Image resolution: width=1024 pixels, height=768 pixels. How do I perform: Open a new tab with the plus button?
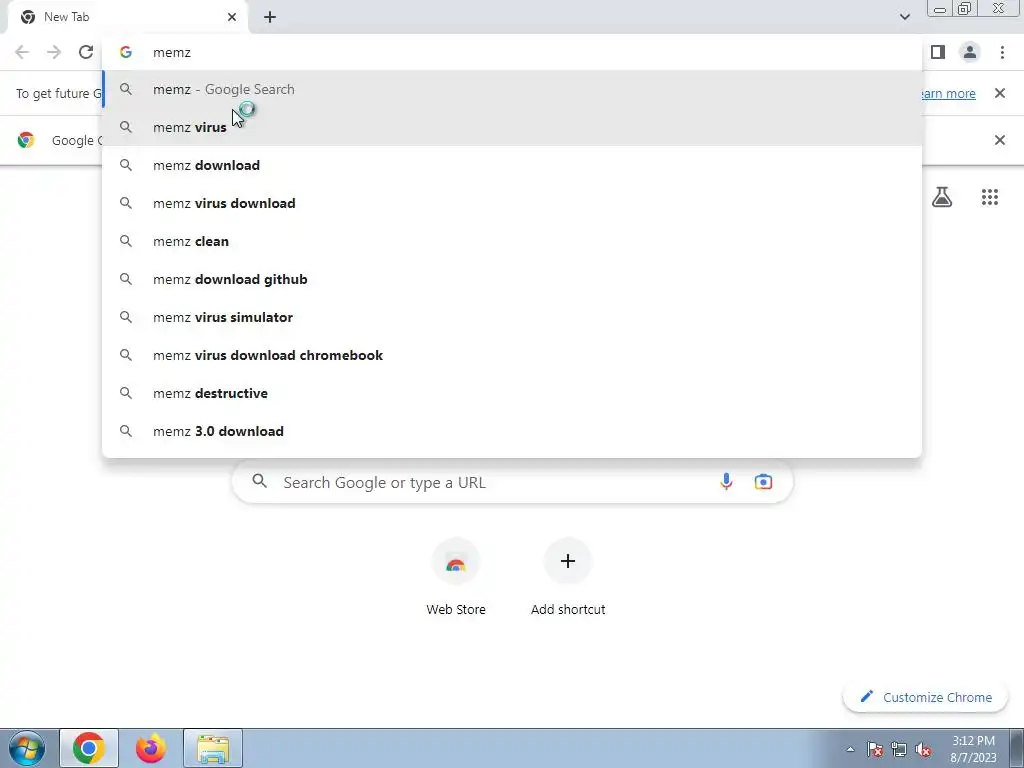point(270,17)
